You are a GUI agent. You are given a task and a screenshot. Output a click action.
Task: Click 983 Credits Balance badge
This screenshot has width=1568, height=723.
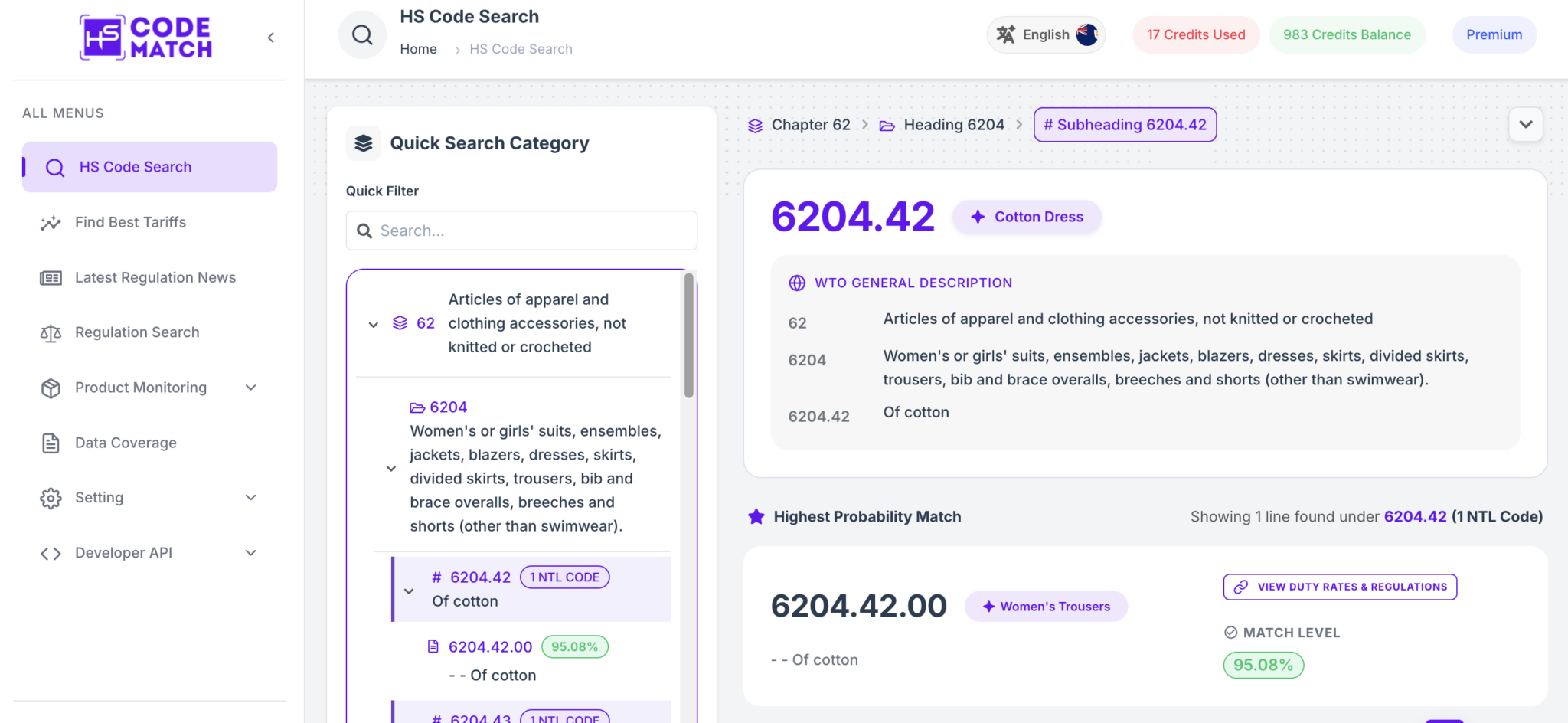(x=1347, y=34)
